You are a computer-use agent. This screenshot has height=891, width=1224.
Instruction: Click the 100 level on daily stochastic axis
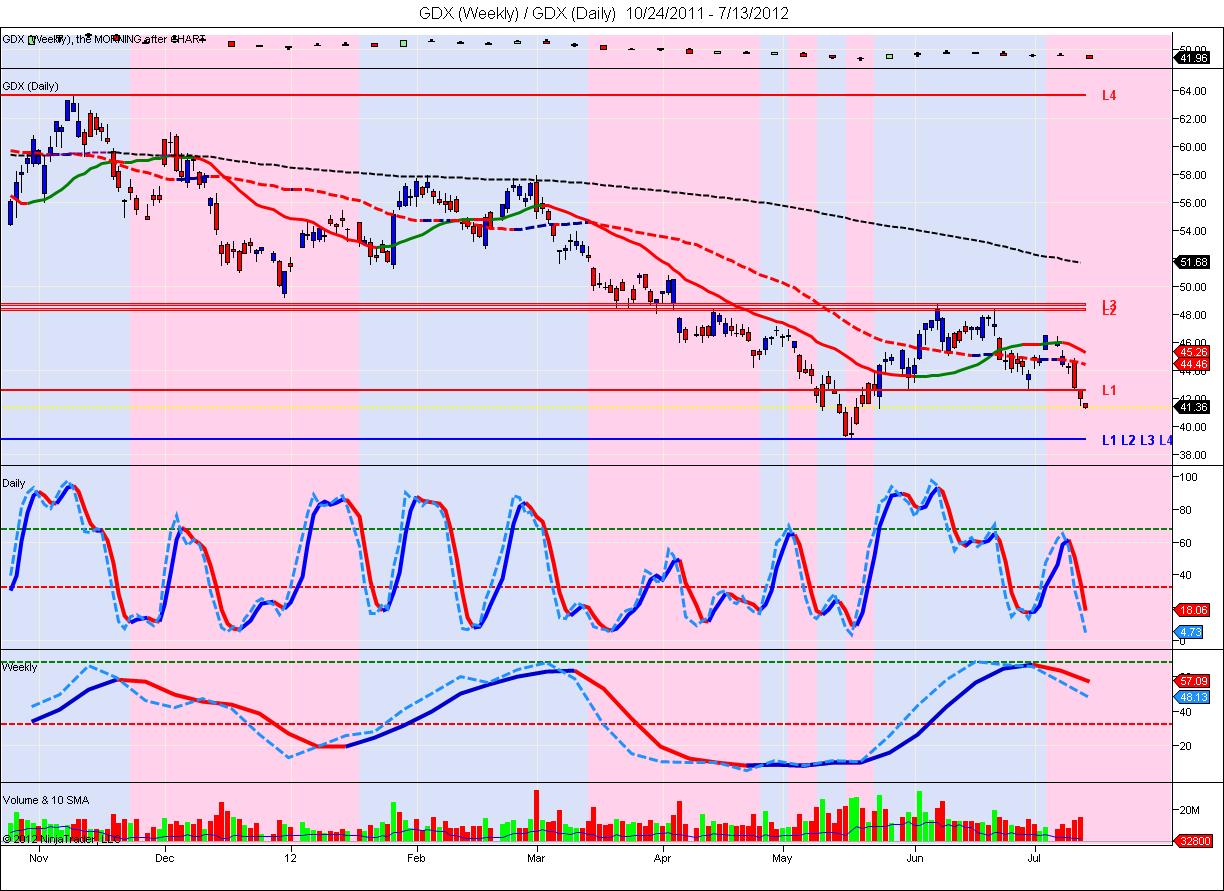point(1189,478)
